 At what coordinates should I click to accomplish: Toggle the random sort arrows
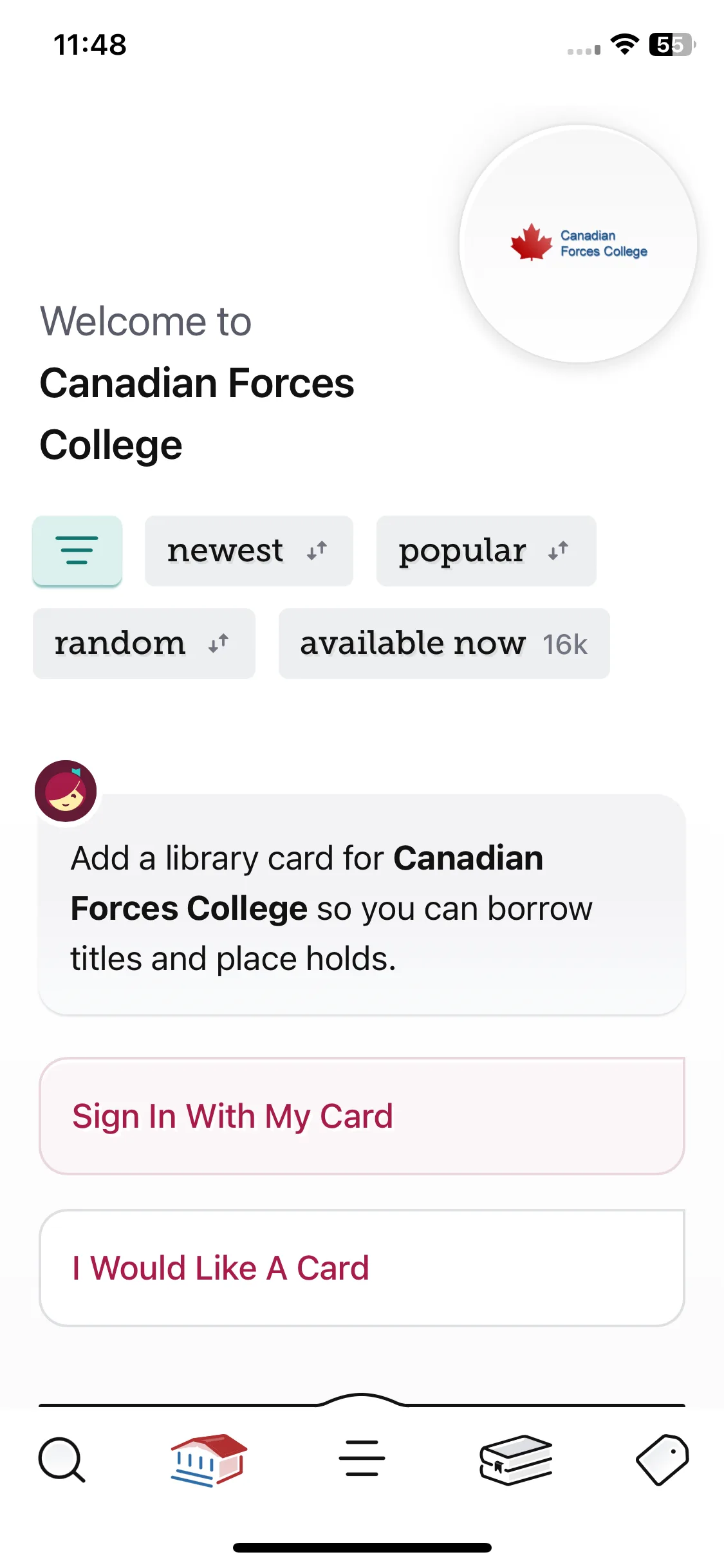[x=218, y=644]
